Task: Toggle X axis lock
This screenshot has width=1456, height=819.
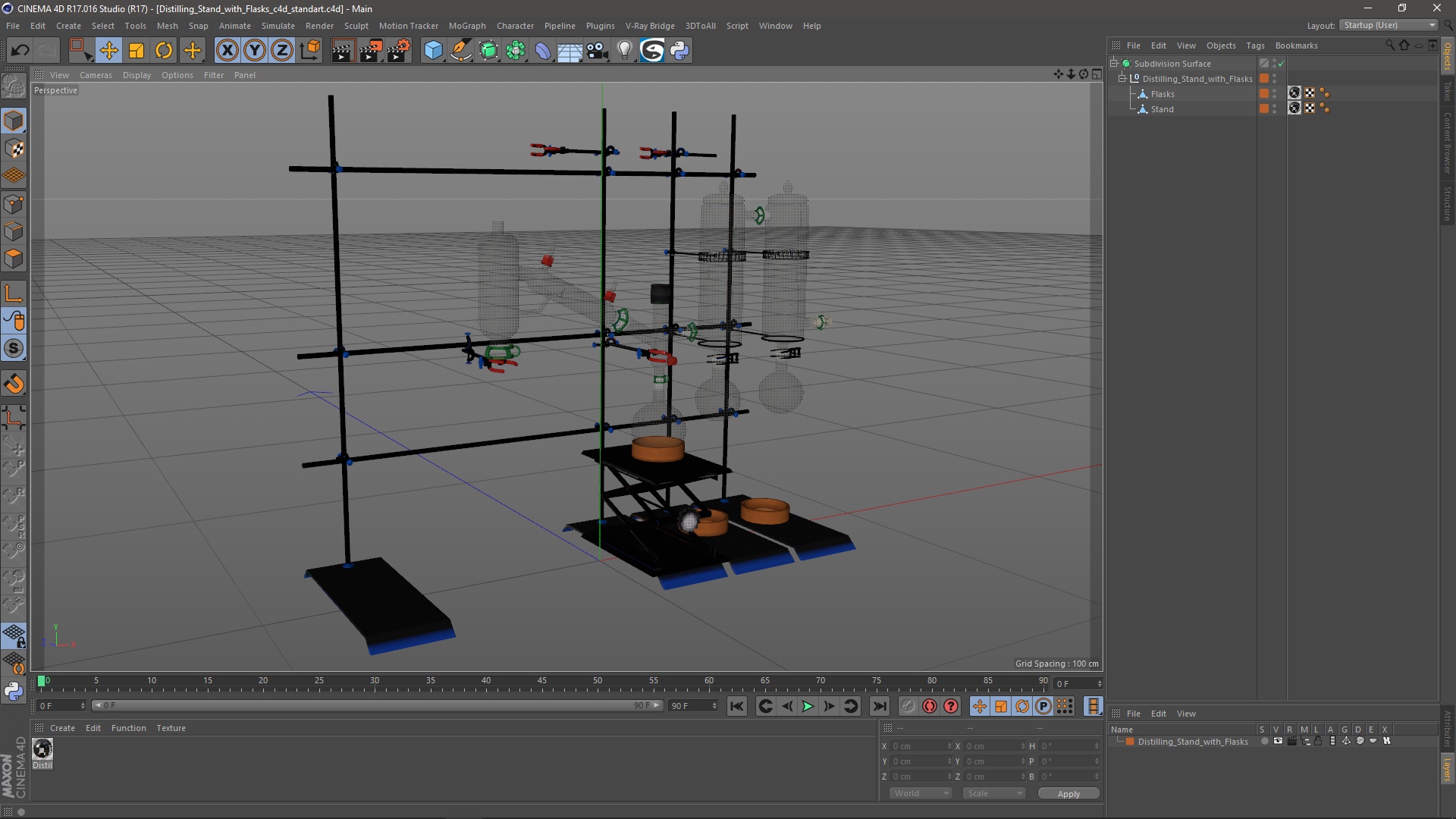Action: tap(227, 51)
